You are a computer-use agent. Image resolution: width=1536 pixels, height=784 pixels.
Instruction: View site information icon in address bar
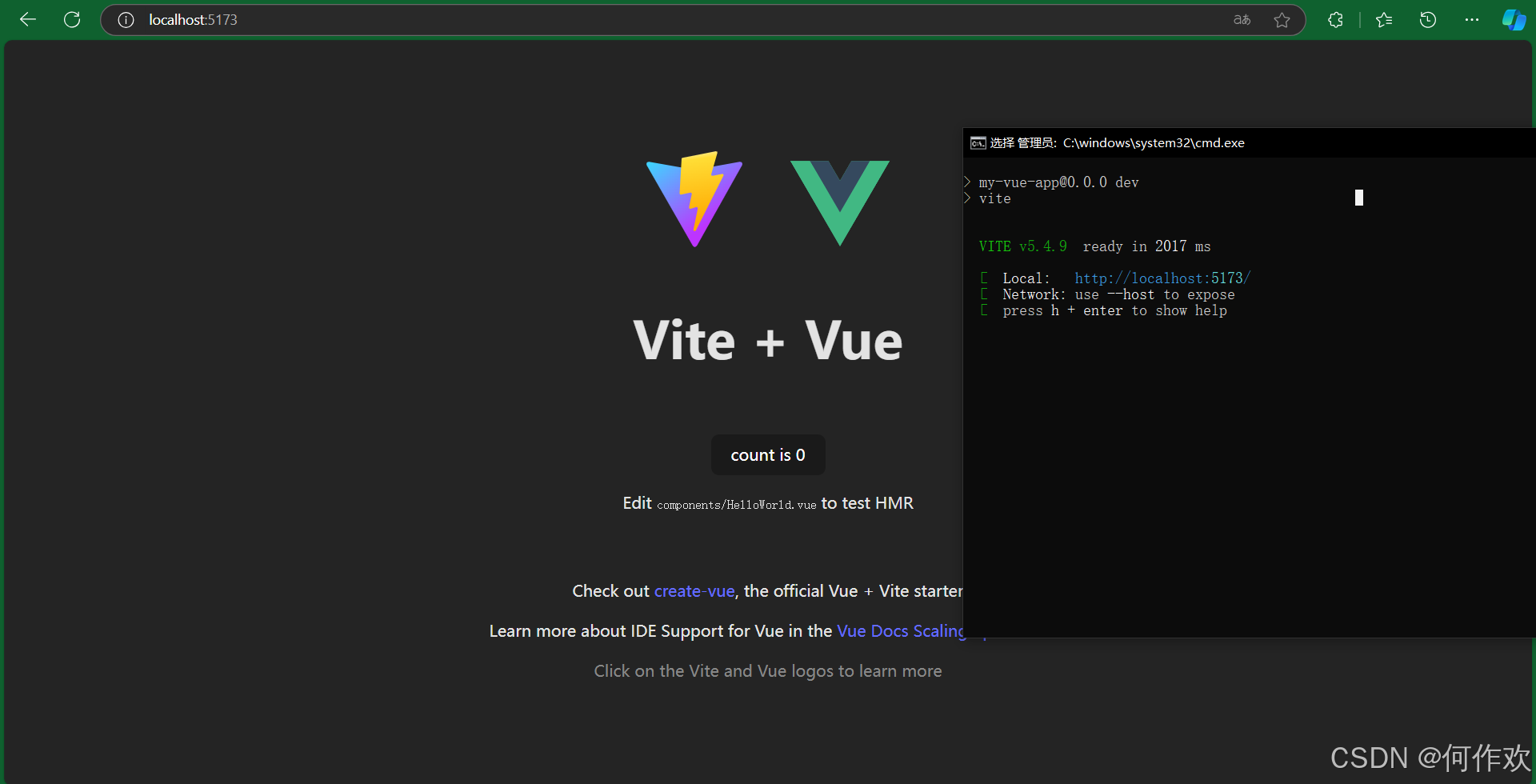(126, 20)
